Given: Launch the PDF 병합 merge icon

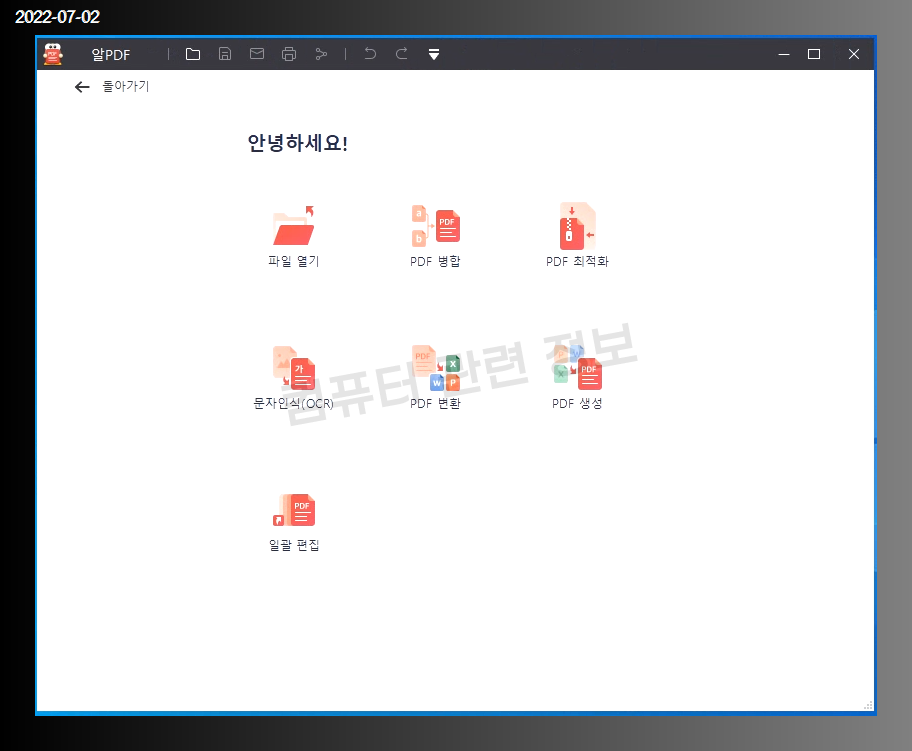Looking at the screenshot, I should [436, 225].
